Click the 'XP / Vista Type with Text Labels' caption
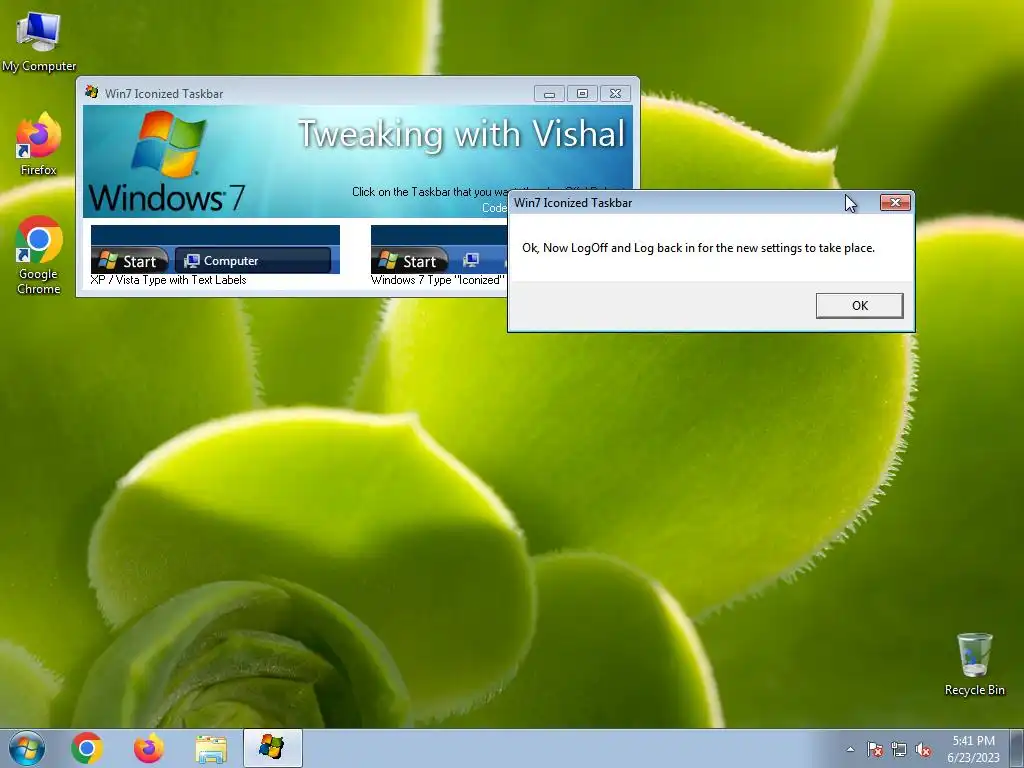 coord(168,280)
